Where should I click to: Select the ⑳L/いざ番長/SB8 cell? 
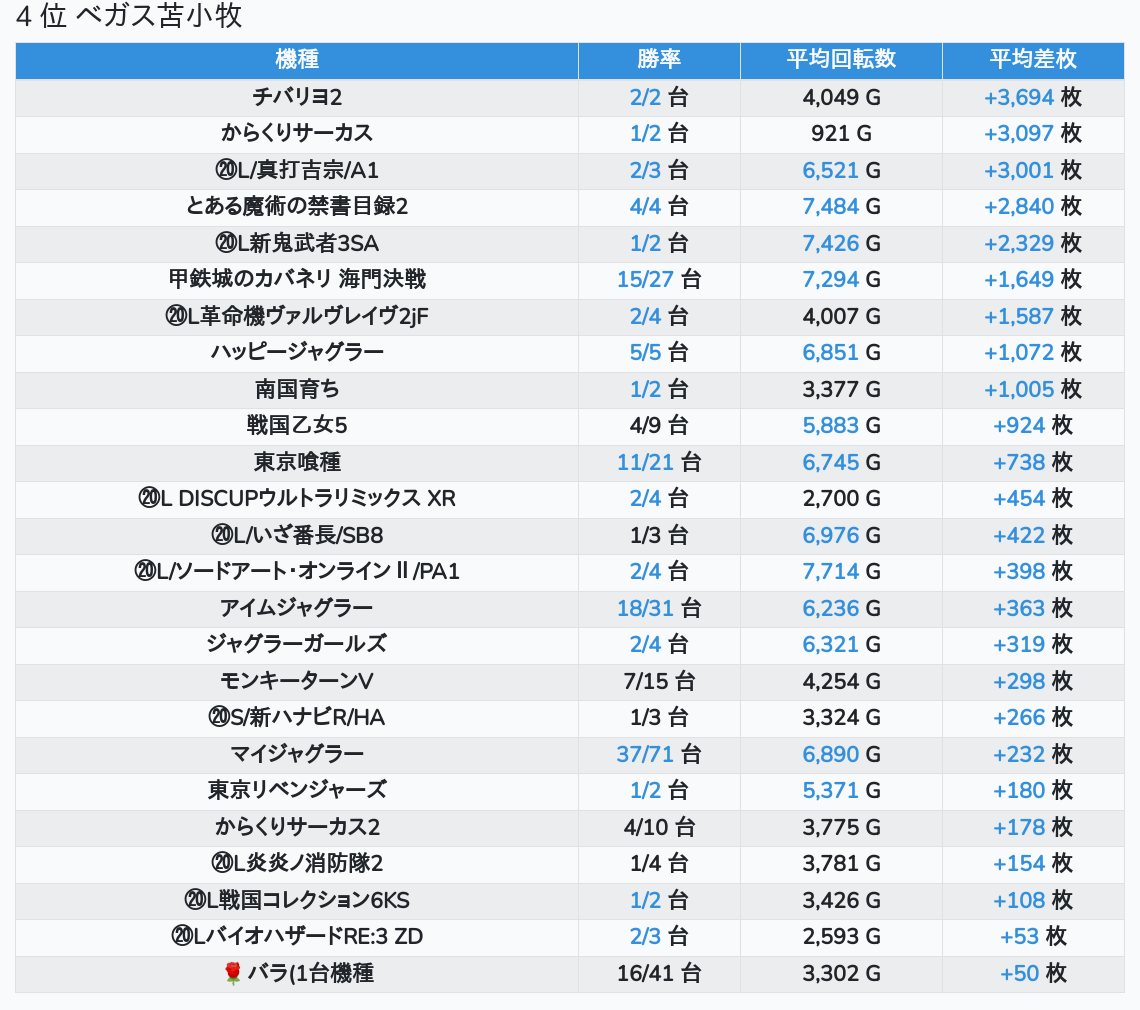[x=297, y=536]
